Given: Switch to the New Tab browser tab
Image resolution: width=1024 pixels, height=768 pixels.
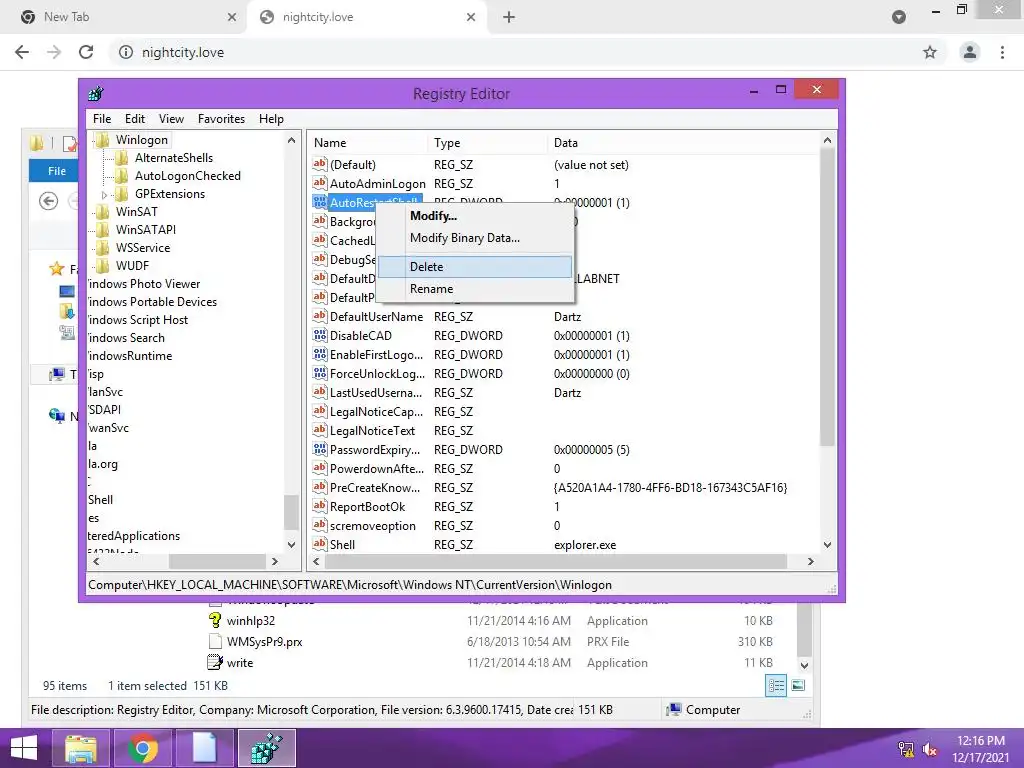Looking at the screenshot, I should [x=123, y=17].
